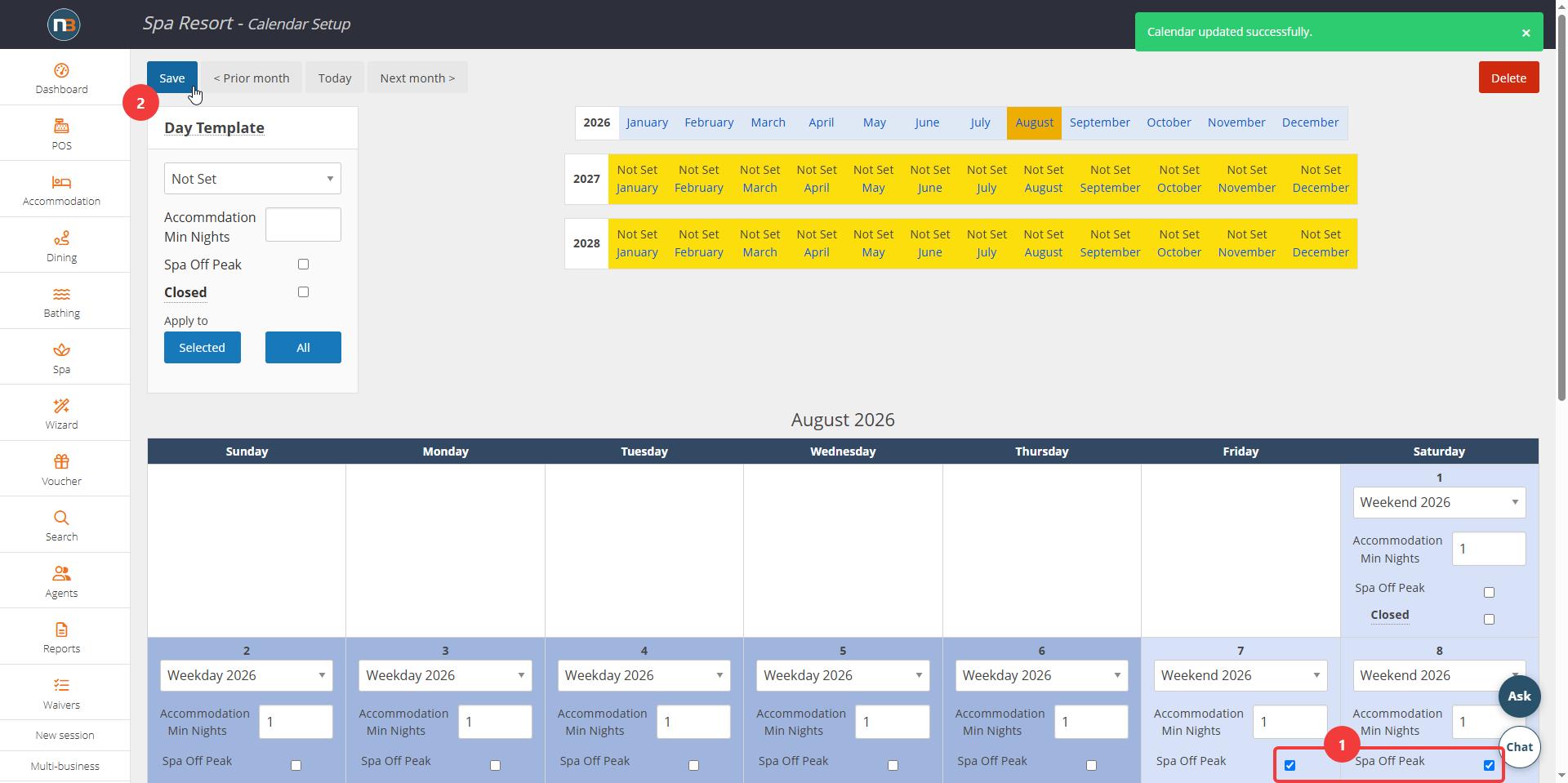Image resolution: width=1568 pixels, height=783 pixels.
Task: Open template dropdown for Thursday 6
Action: click(1042, 675)
